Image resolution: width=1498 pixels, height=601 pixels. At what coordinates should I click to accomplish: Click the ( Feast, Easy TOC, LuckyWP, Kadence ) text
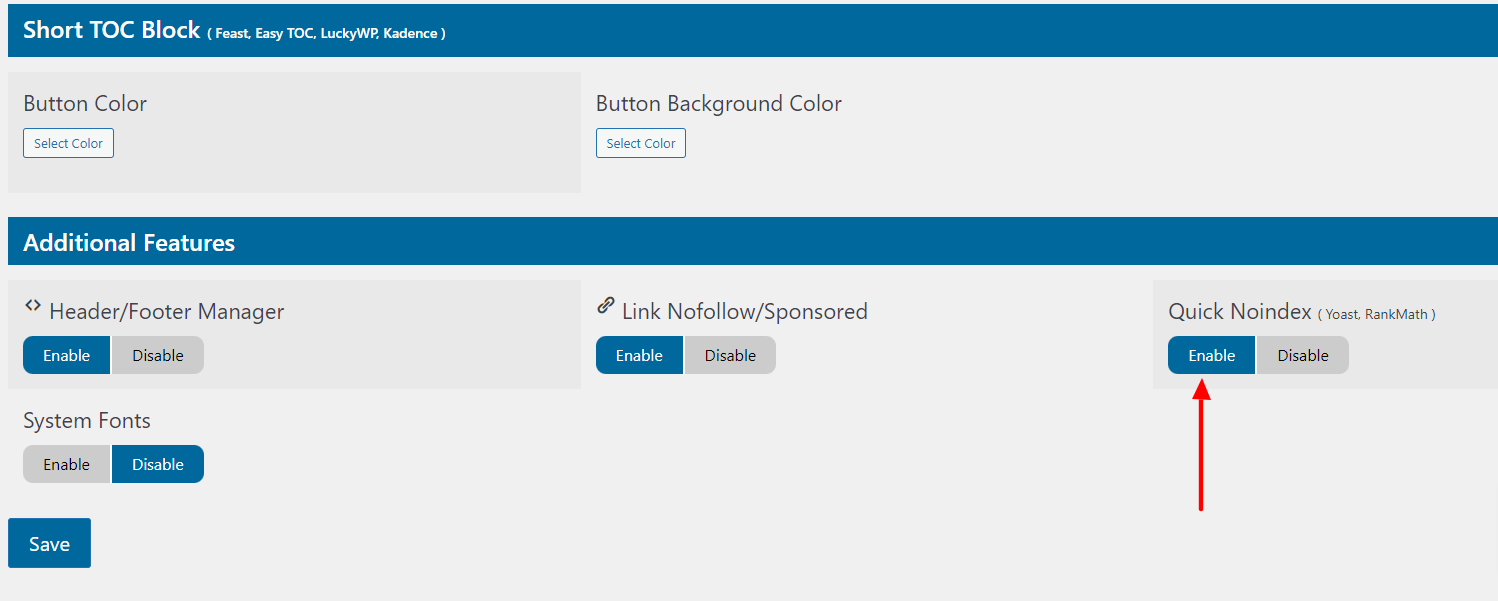click(325, 32)
